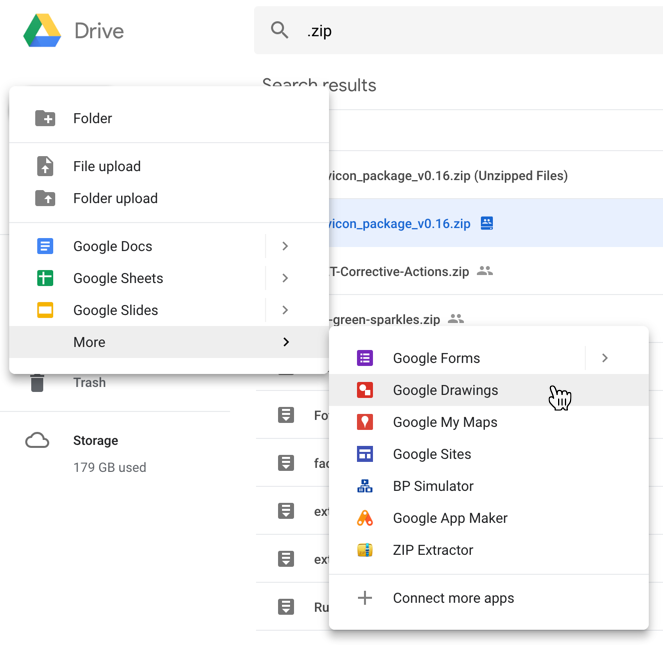
Task: Select the Google Forms icon
Action: tap(365, 358)
